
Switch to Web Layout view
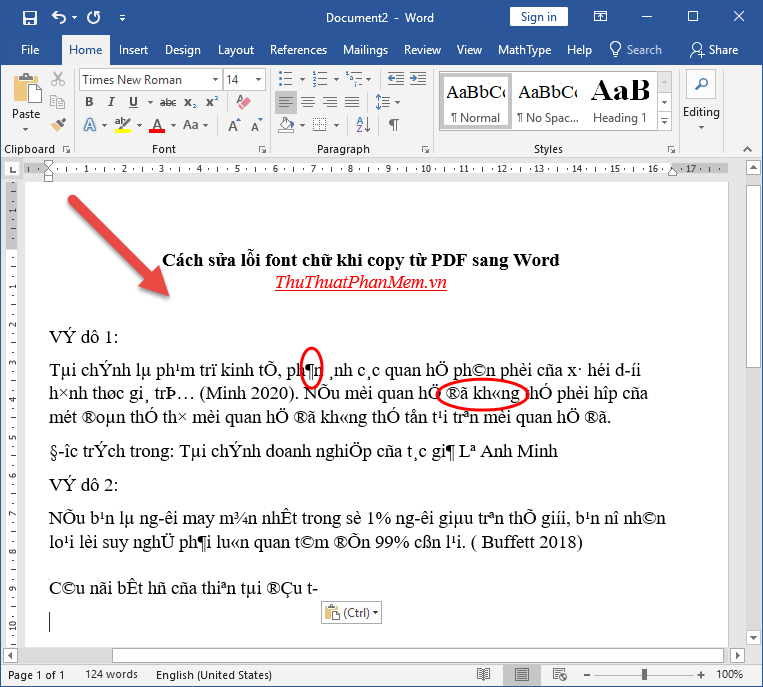click(560, 674)
